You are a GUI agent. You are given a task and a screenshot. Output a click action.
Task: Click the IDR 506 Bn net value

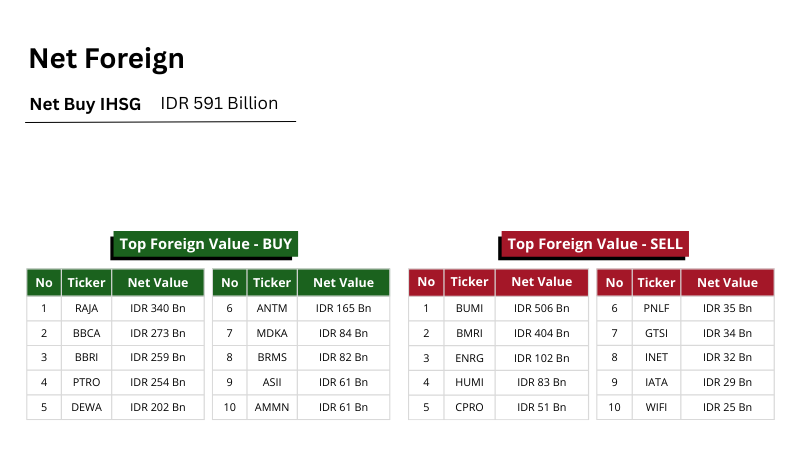click(x=541, y=308)
